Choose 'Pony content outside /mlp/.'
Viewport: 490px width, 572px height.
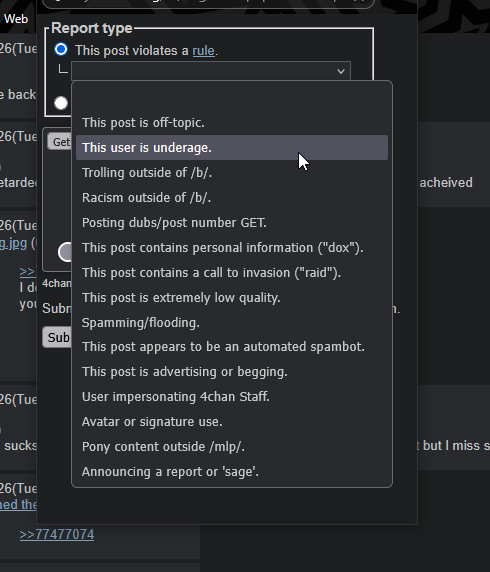click(x=232, y=447)
